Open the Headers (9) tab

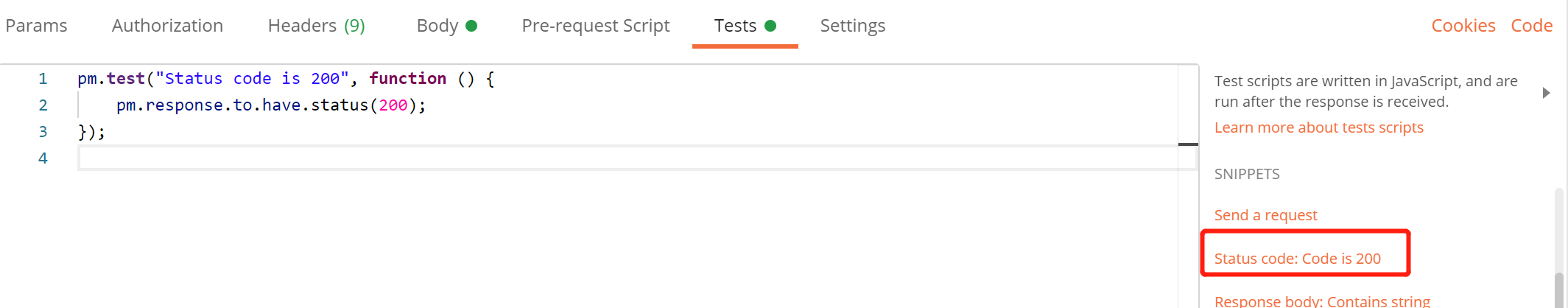[316, 26]
